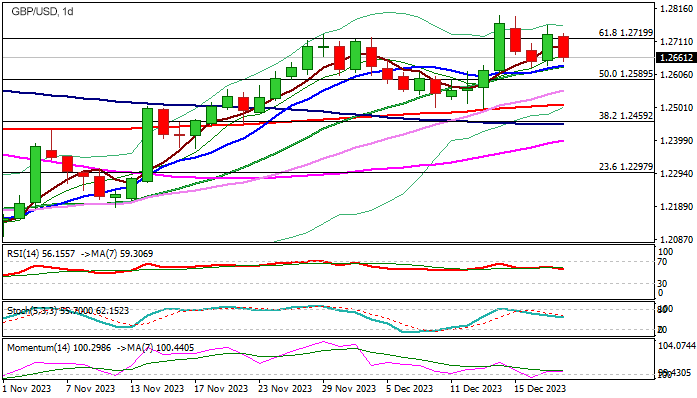Click the 7 Nov 2023 date label
Image resolution: width=697 pixels, height=398 pixels.
(x=91, y=389)
